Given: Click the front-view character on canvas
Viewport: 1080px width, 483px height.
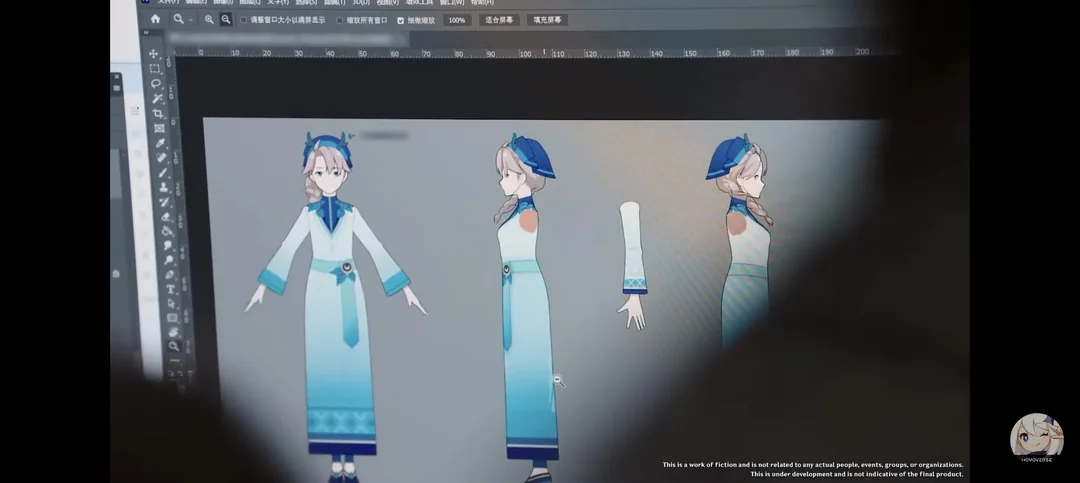Looking at the screenshot, I should [335, 307].
